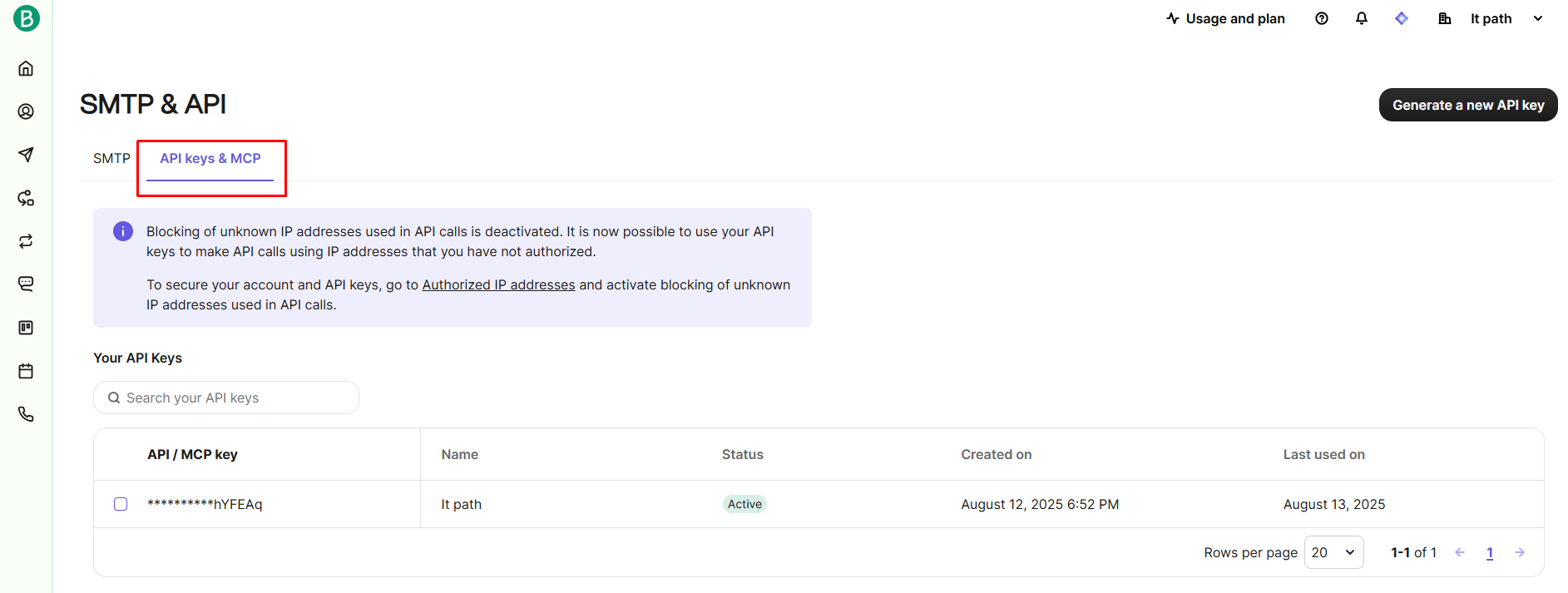
Task: Switch to the SMTP tab
Action: point(111,158)
